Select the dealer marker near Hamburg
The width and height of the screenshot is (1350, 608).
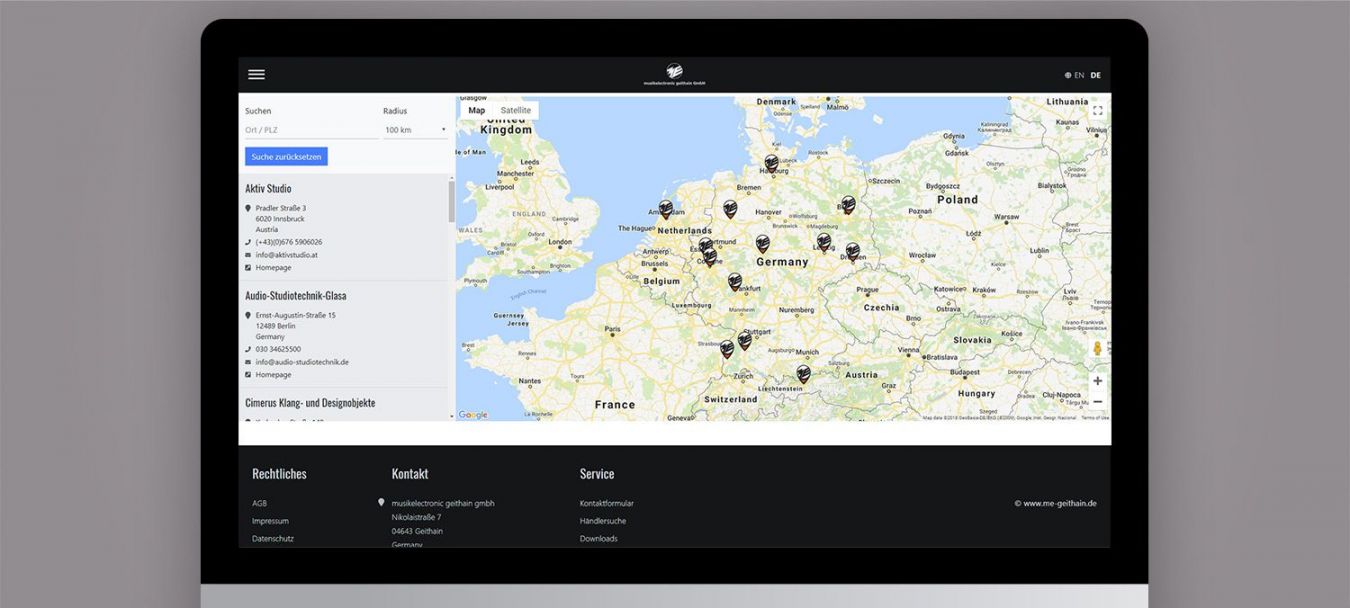tap(771, 163)
